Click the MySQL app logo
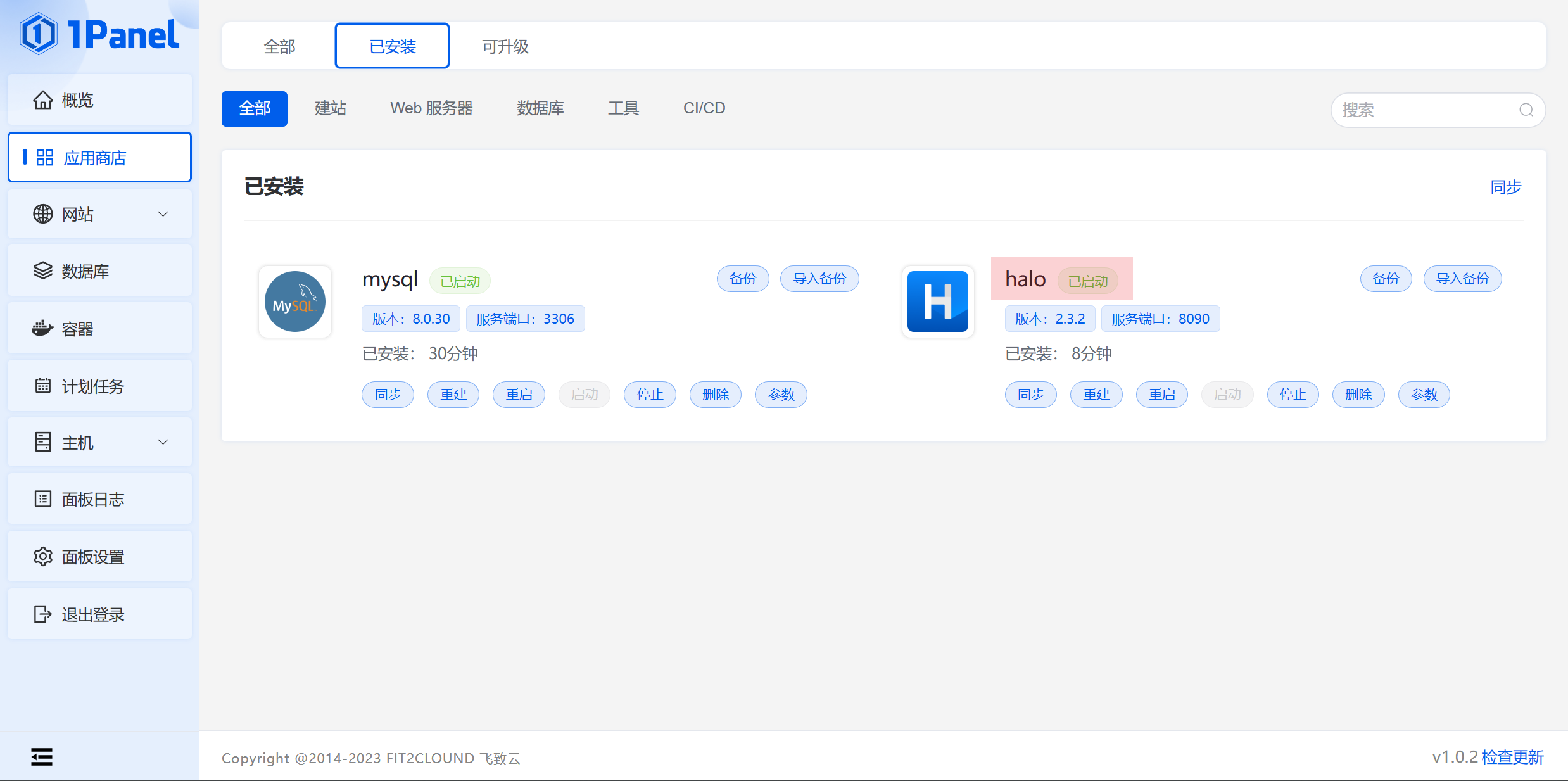 click(295, 302)
